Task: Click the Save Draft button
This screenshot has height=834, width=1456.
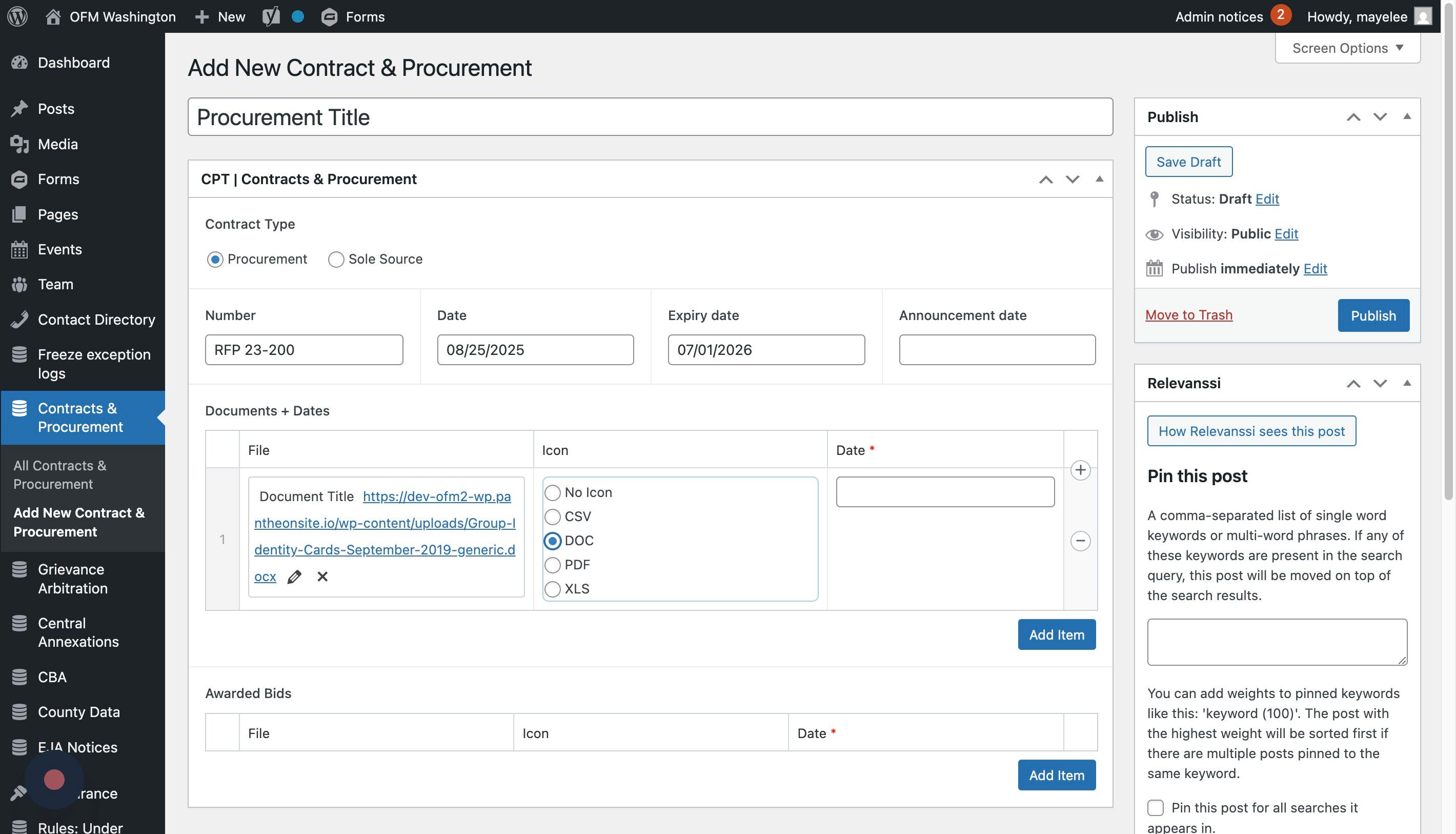Action: (1188, 162)
